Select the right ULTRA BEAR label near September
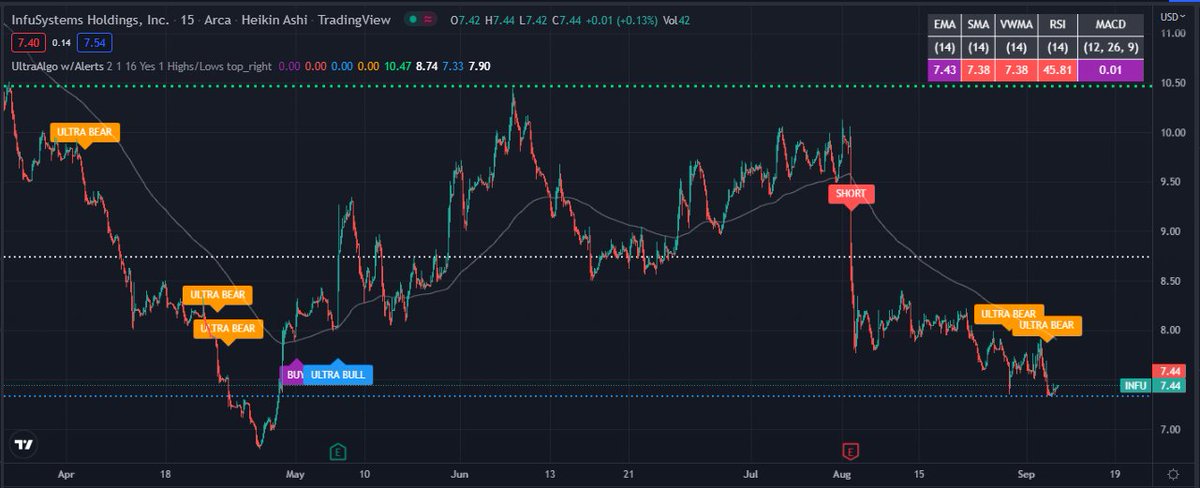 pyautogui.click(x=1046, y=326)
